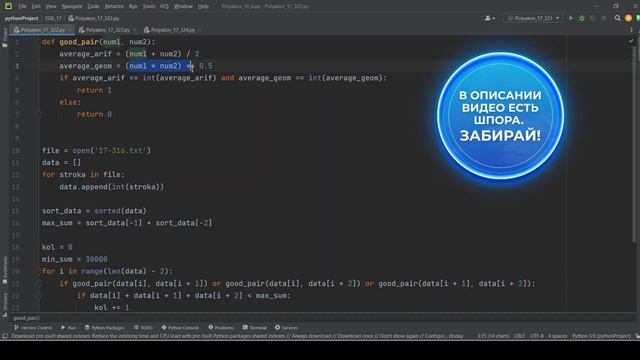Image resolution: width=640 pixels, height=360 pixels.
Task: Open the View menu
Action: coord(51,6)
